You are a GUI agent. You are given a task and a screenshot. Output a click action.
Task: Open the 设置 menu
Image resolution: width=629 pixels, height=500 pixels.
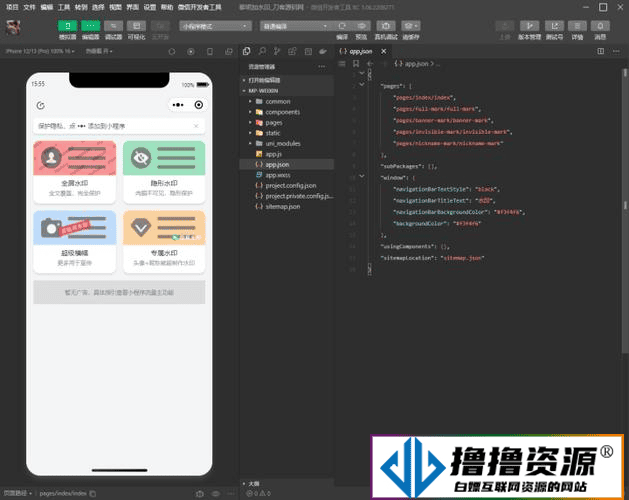tap(150, 7)
